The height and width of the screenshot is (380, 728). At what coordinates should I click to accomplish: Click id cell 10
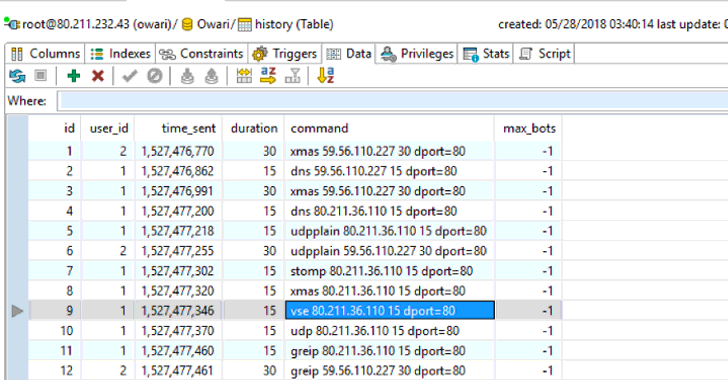pyautogui.click(x=54, y=331)
